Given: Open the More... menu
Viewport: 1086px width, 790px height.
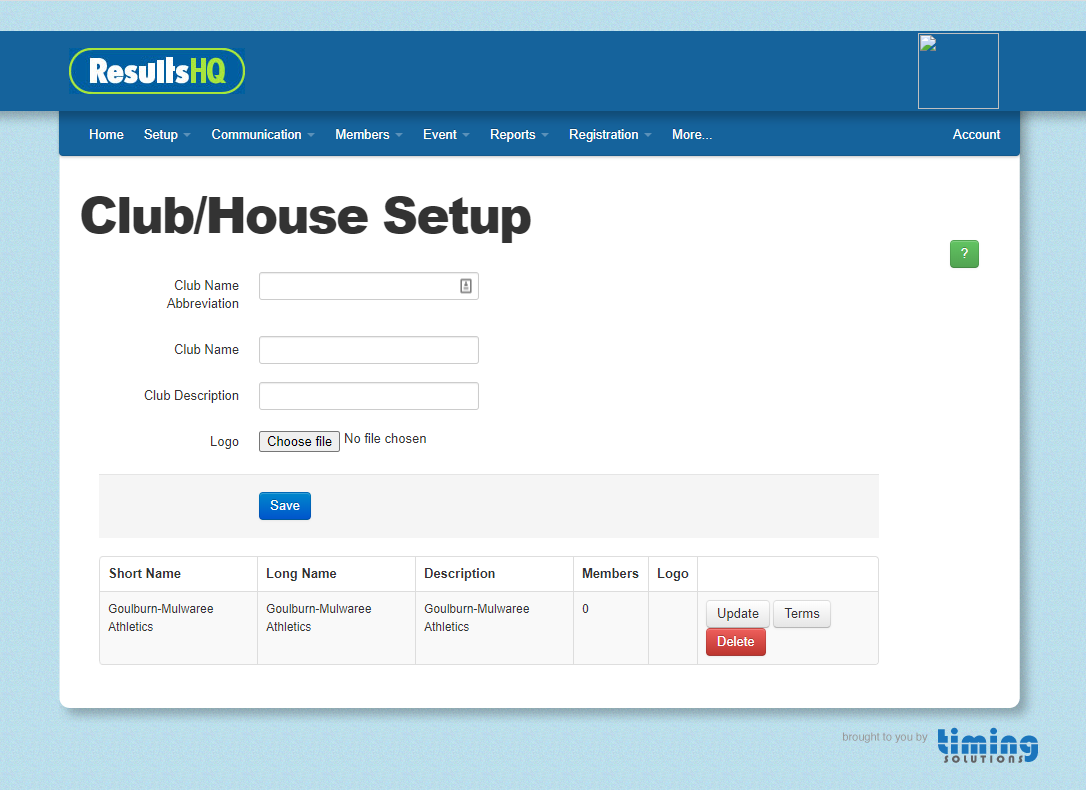Looking at the screenshot, I should click(x=692, y=134).
